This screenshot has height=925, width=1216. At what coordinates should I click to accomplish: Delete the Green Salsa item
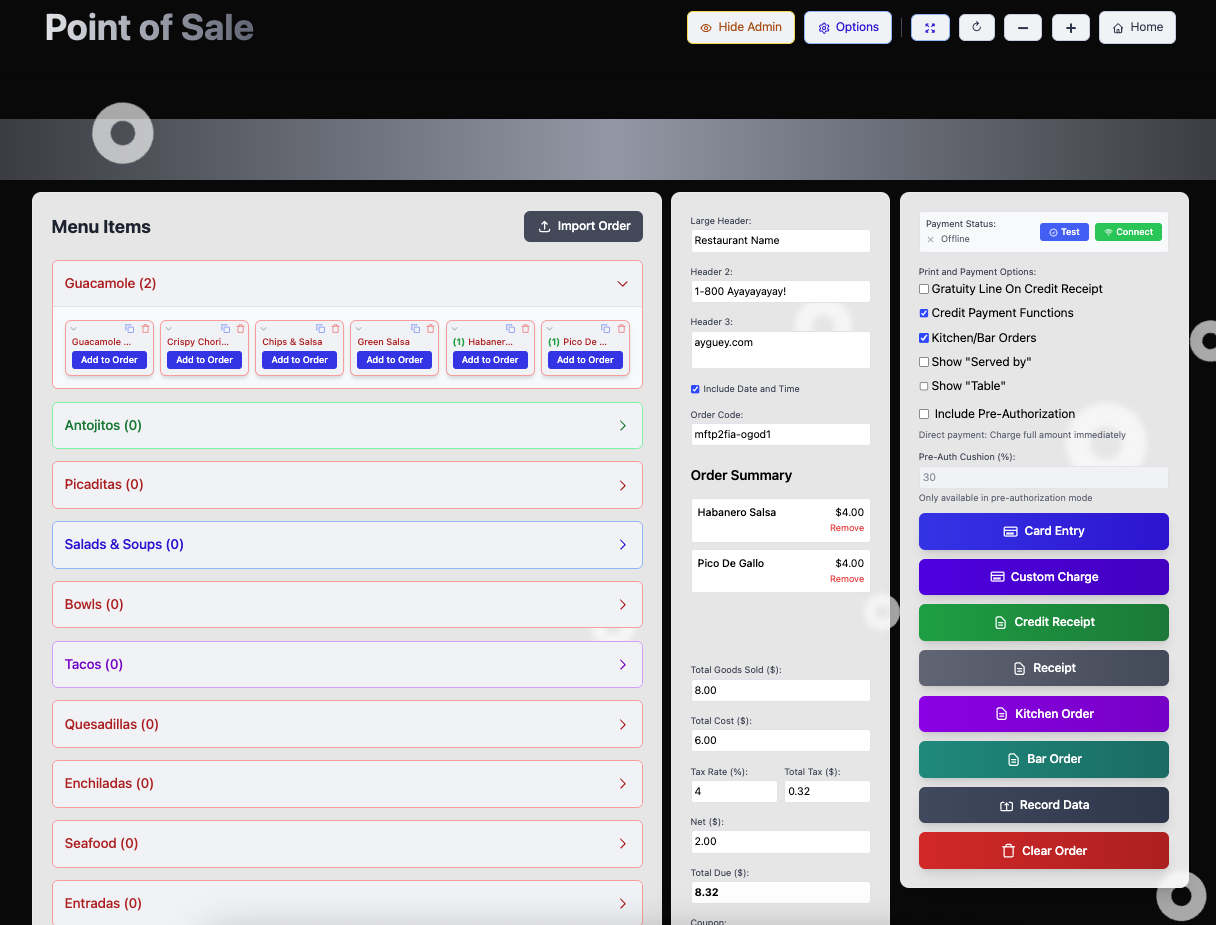point(431,328)
